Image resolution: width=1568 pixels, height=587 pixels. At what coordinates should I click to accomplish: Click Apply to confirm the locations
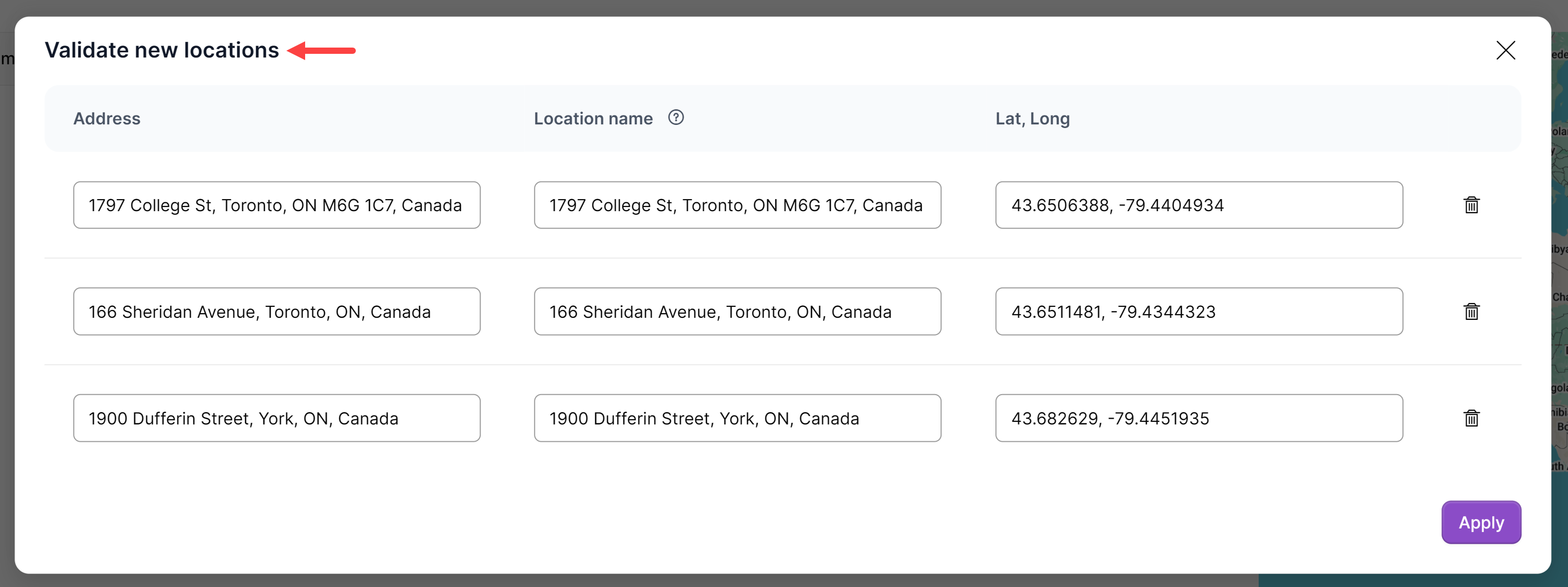[1480, 523]
